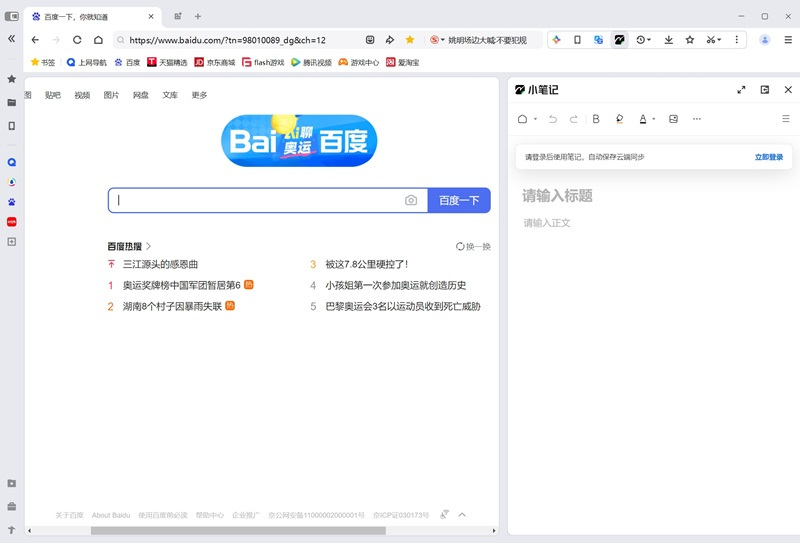The width and height of the screenshot is (800, 543).
Task: Toggle bold formatting in the note toolbar
Action: [596, 119]
